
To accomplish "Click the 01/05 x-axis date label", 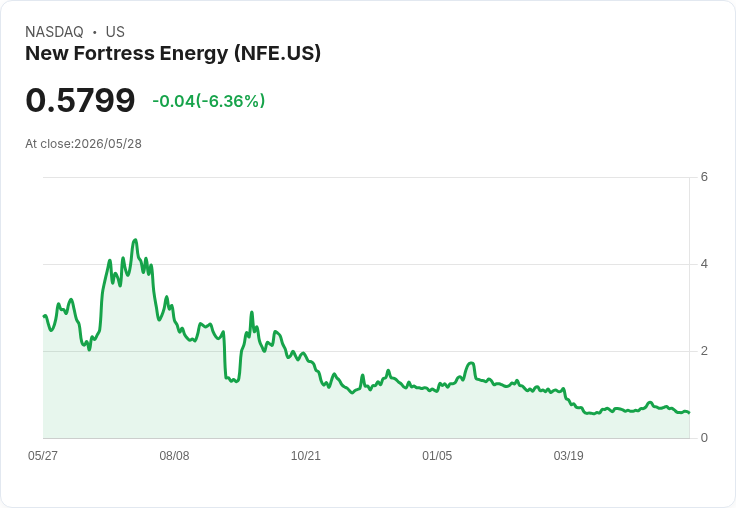I will click(x=437, y=456).
